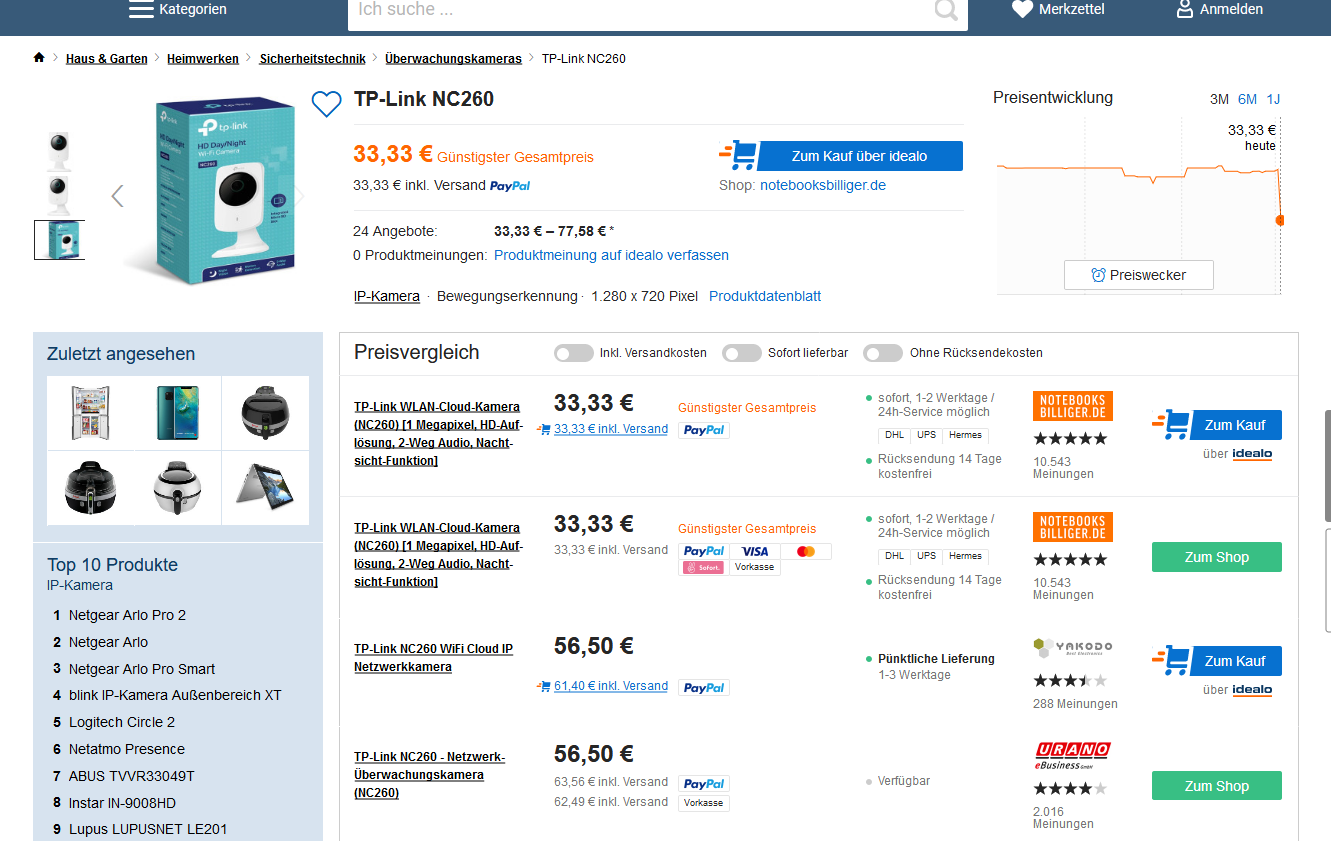The image size is (1331, 841).
Task: Open Überwachungskameras breadcrumb link
Action: (453, 59)
